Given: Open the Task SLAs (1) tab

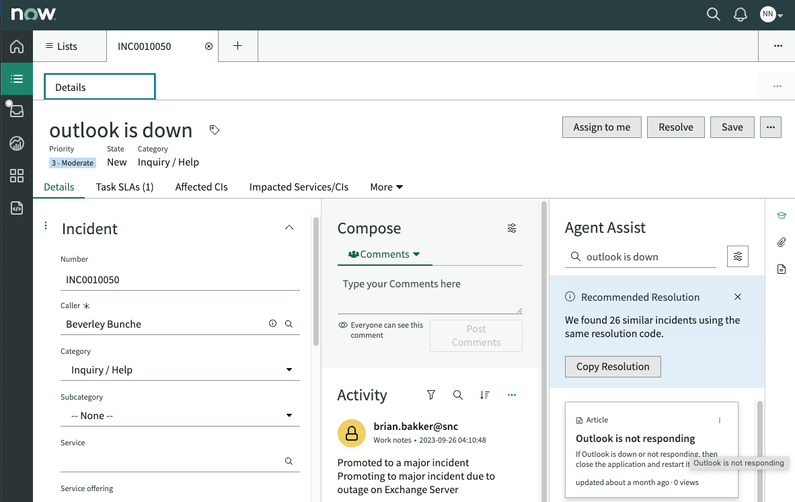Looking at the screenshot, I should point(125,187).
